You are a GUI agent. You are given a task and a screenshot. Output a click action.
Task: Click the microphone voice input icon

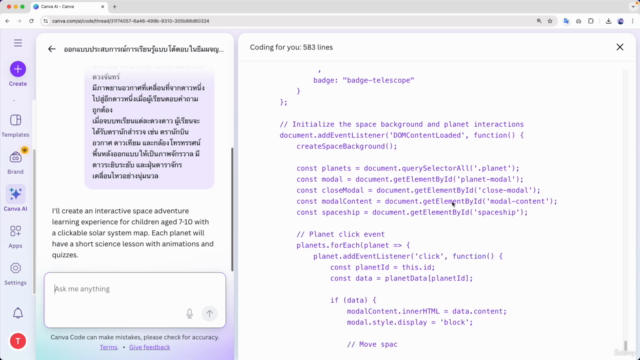tap(189, 313)
